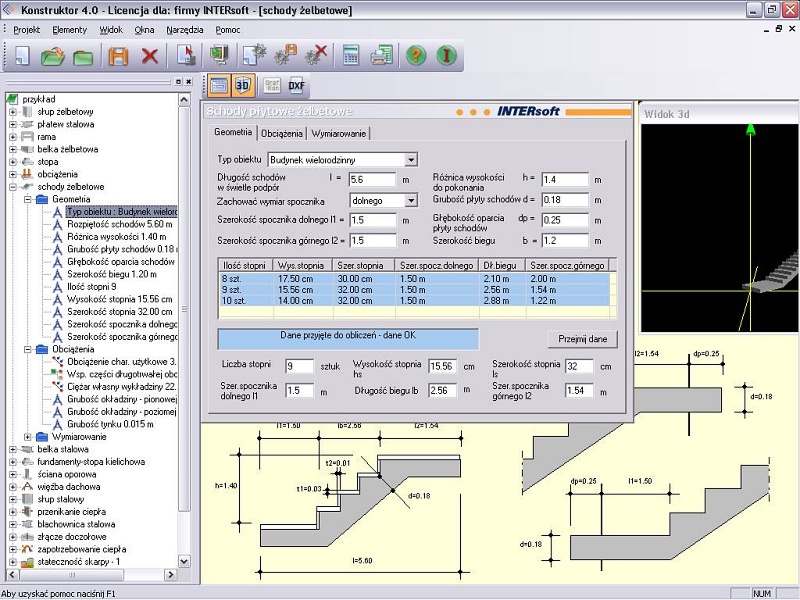
Task: Expand the płatew stalowa tree node
Action: tap(13, 124)
